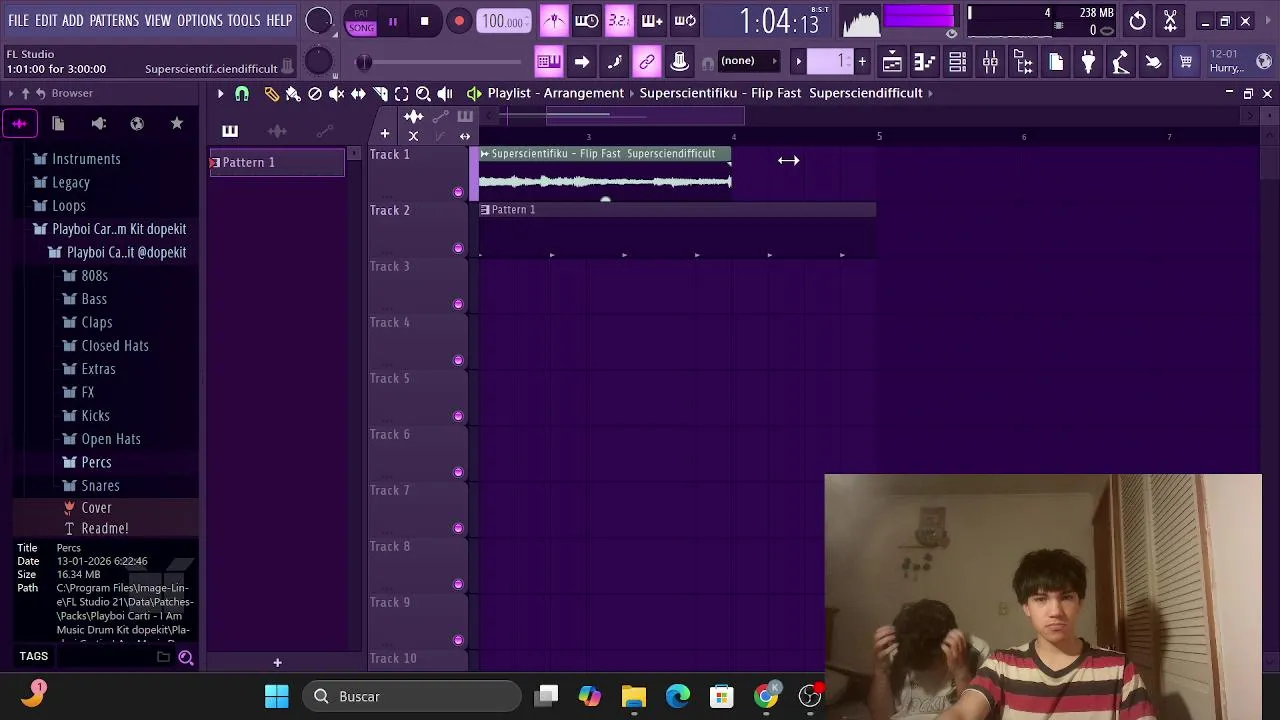Toggle the metronome button
Screen dimensions: 1280x720
click(554, 20)
